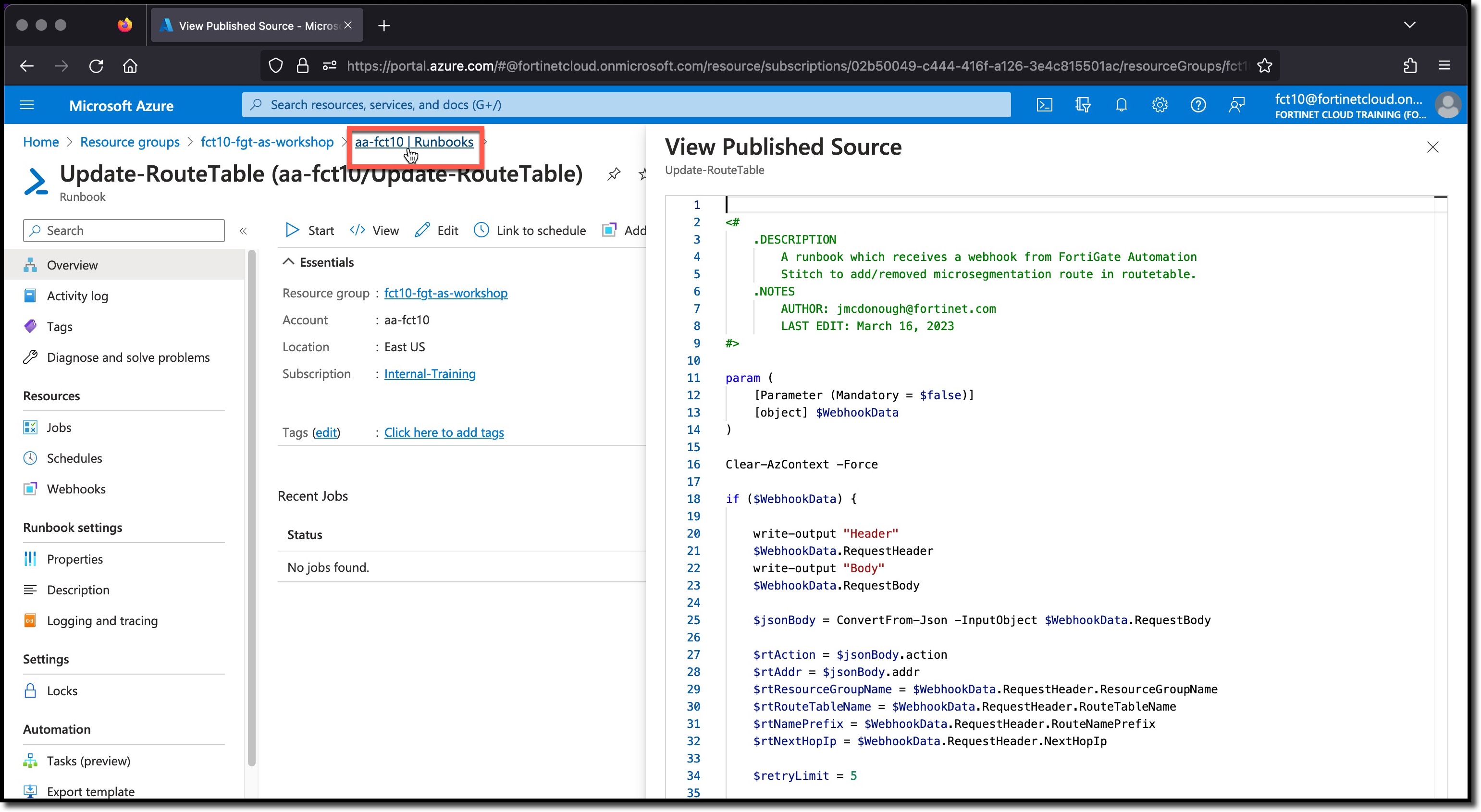Click the AUTHOR comment line in code
This screenshot has height=812, width=1481.
(x=888, y=308)
